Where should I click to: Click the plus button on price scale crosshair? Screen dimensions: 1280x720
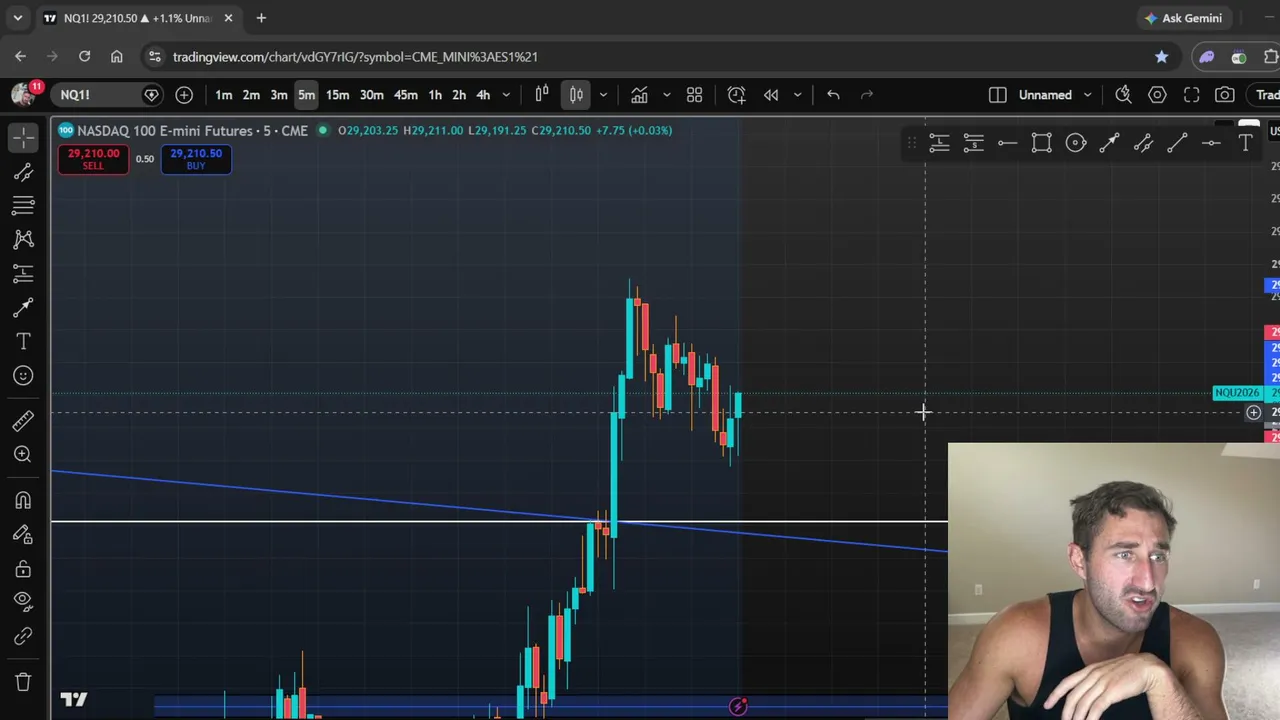pyautogui.click(x=1253, y=412)
